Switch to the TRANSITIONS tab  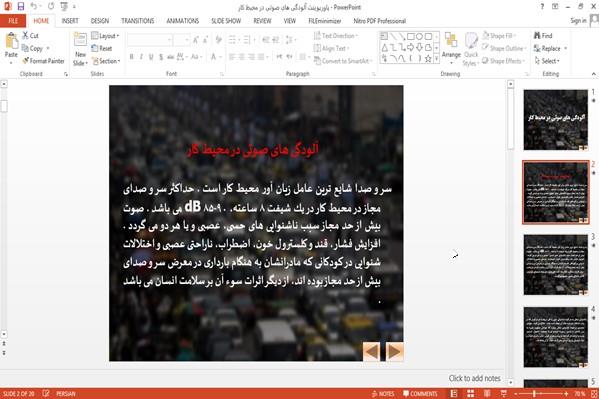click(x=138, y=21)
